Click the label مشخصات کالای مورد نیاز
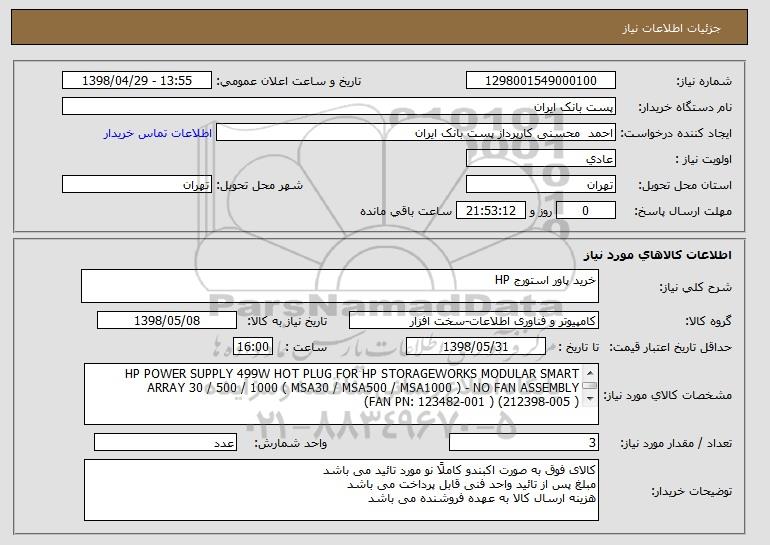This screenshot has height=545, width=770. [x=668, y=395]
